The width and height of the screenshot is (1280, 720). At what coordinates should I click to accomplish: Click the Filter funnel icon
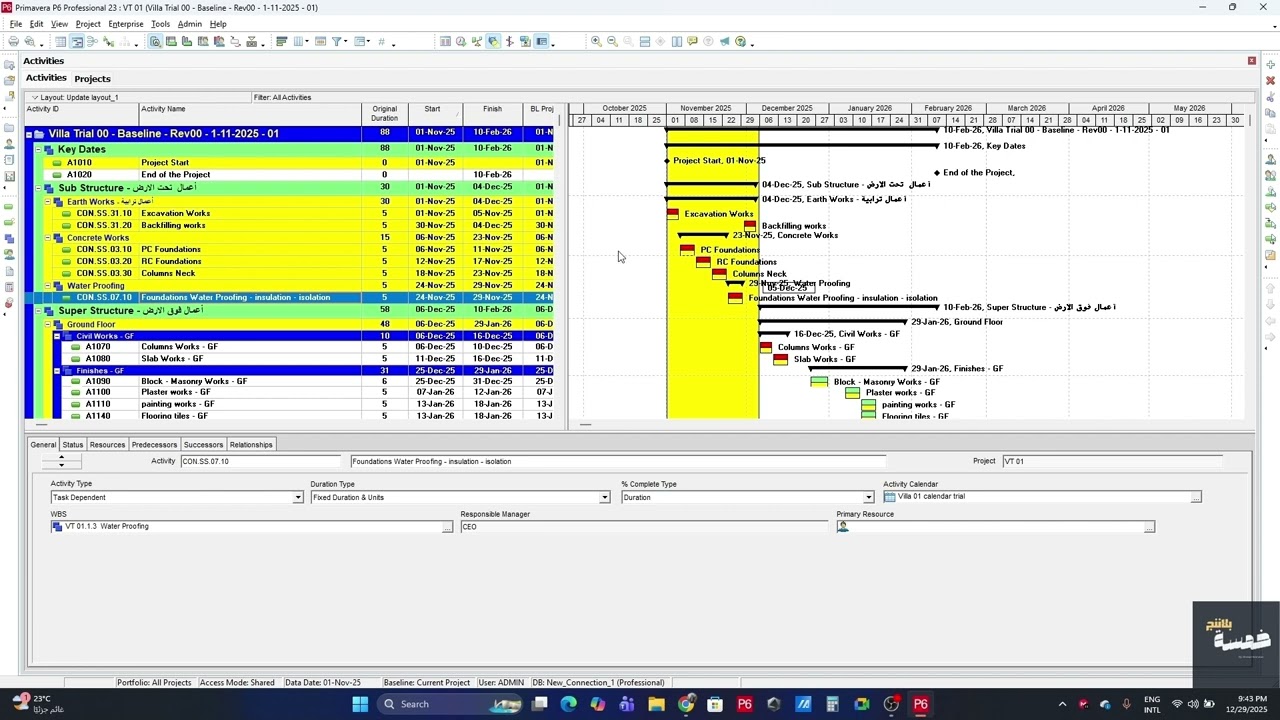coord(337,42)
